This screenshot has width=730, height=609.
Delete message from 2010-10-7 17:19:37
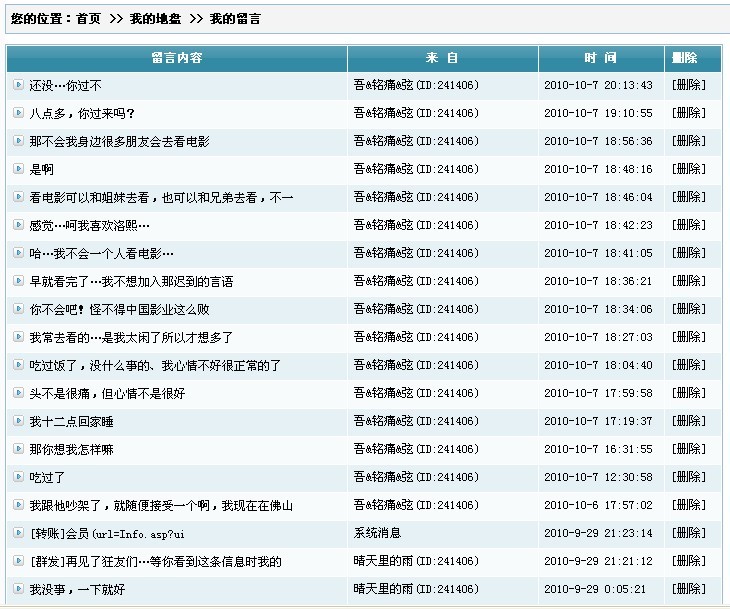point(689,421)
